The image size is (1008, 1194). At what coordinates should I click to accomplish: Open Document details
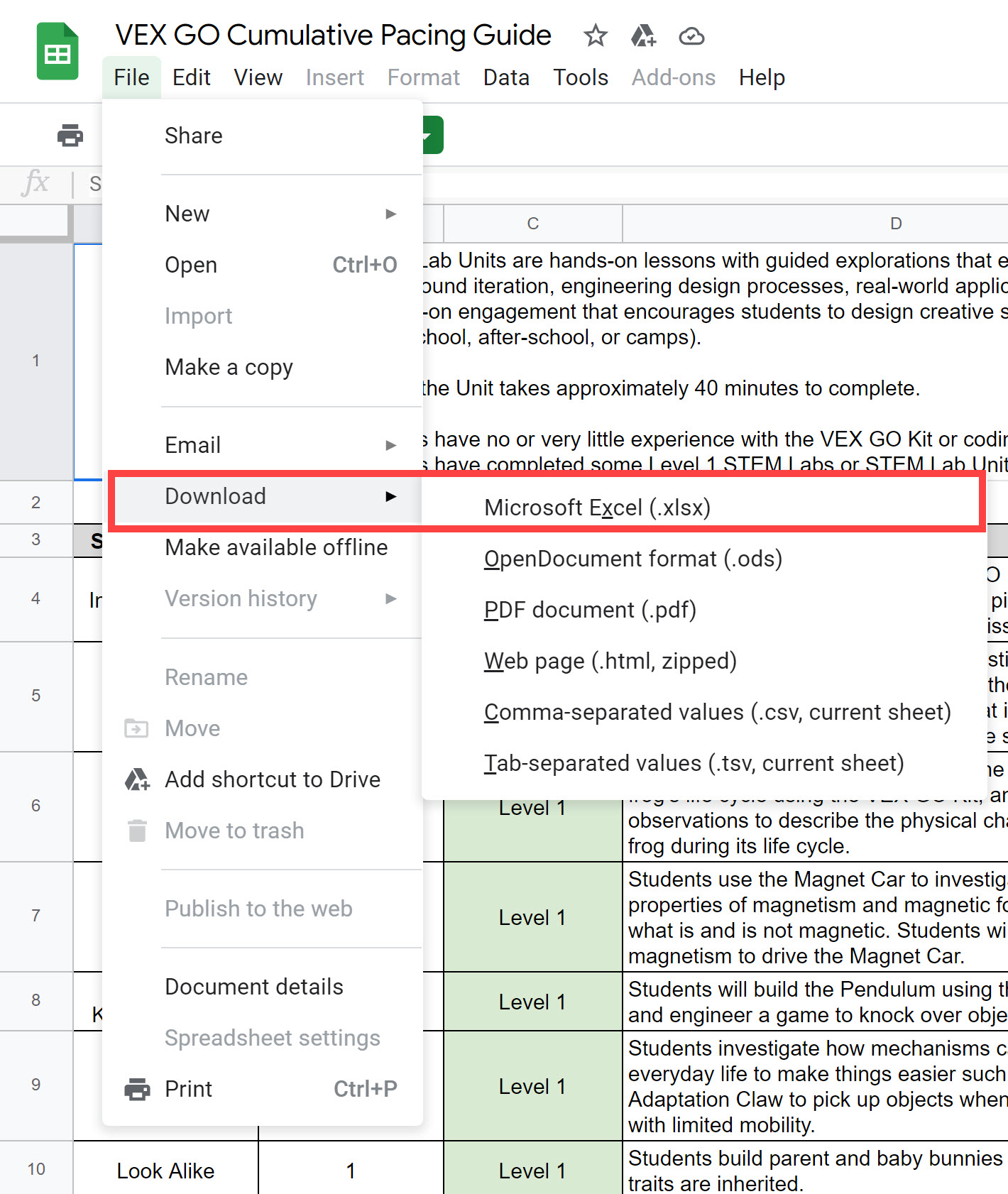(x=253, y=987)
